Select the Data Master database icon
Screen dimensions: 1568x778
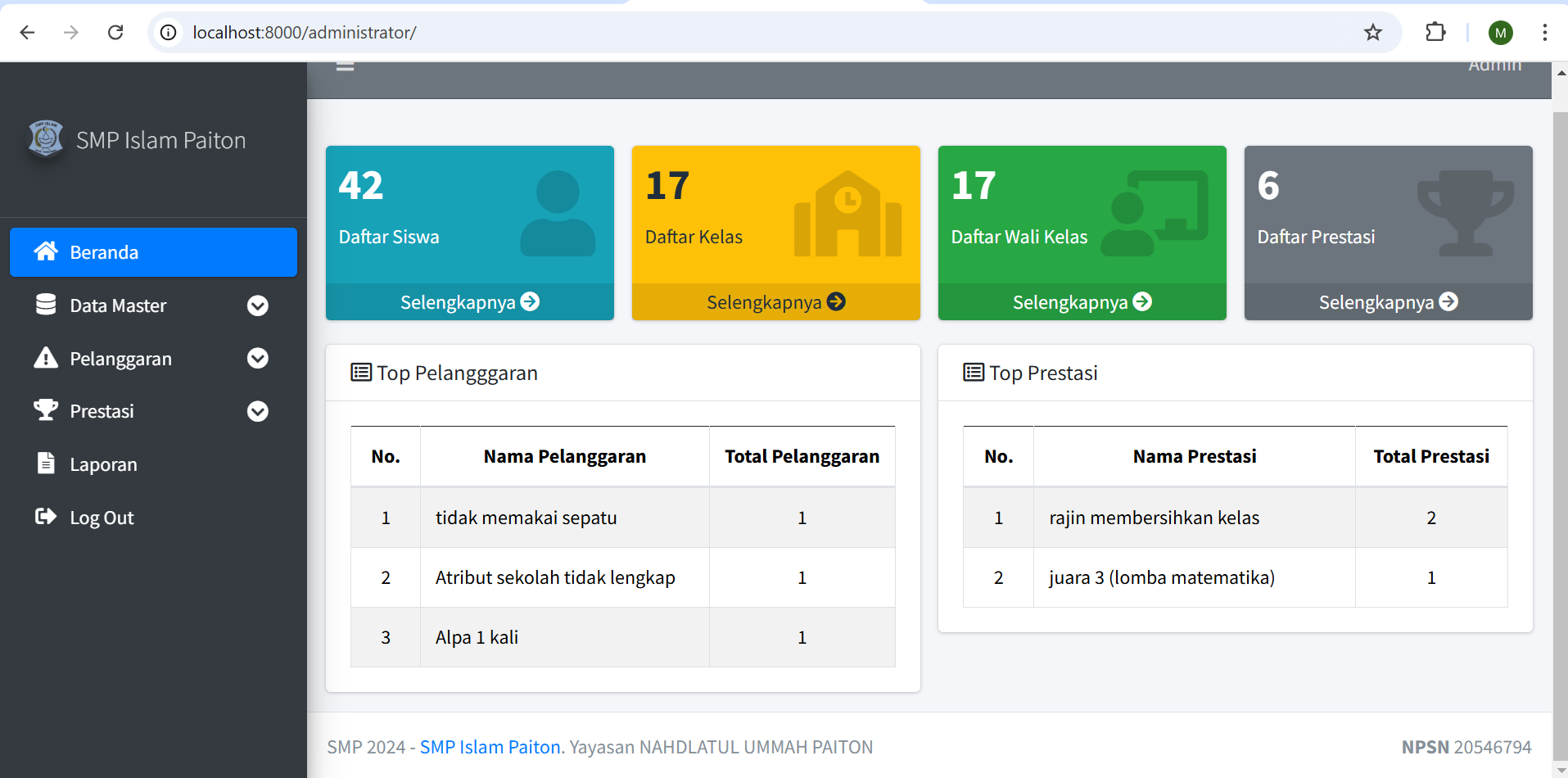[47, 305]
